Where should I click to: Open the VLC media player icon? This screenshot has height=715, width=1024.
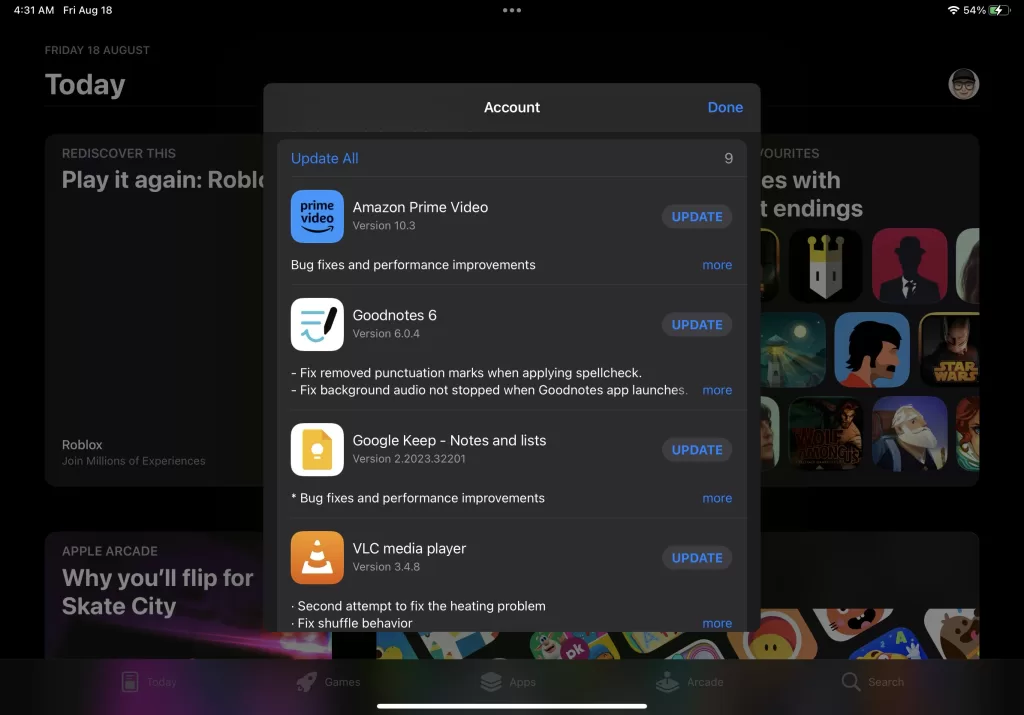[x=317, y=558]
